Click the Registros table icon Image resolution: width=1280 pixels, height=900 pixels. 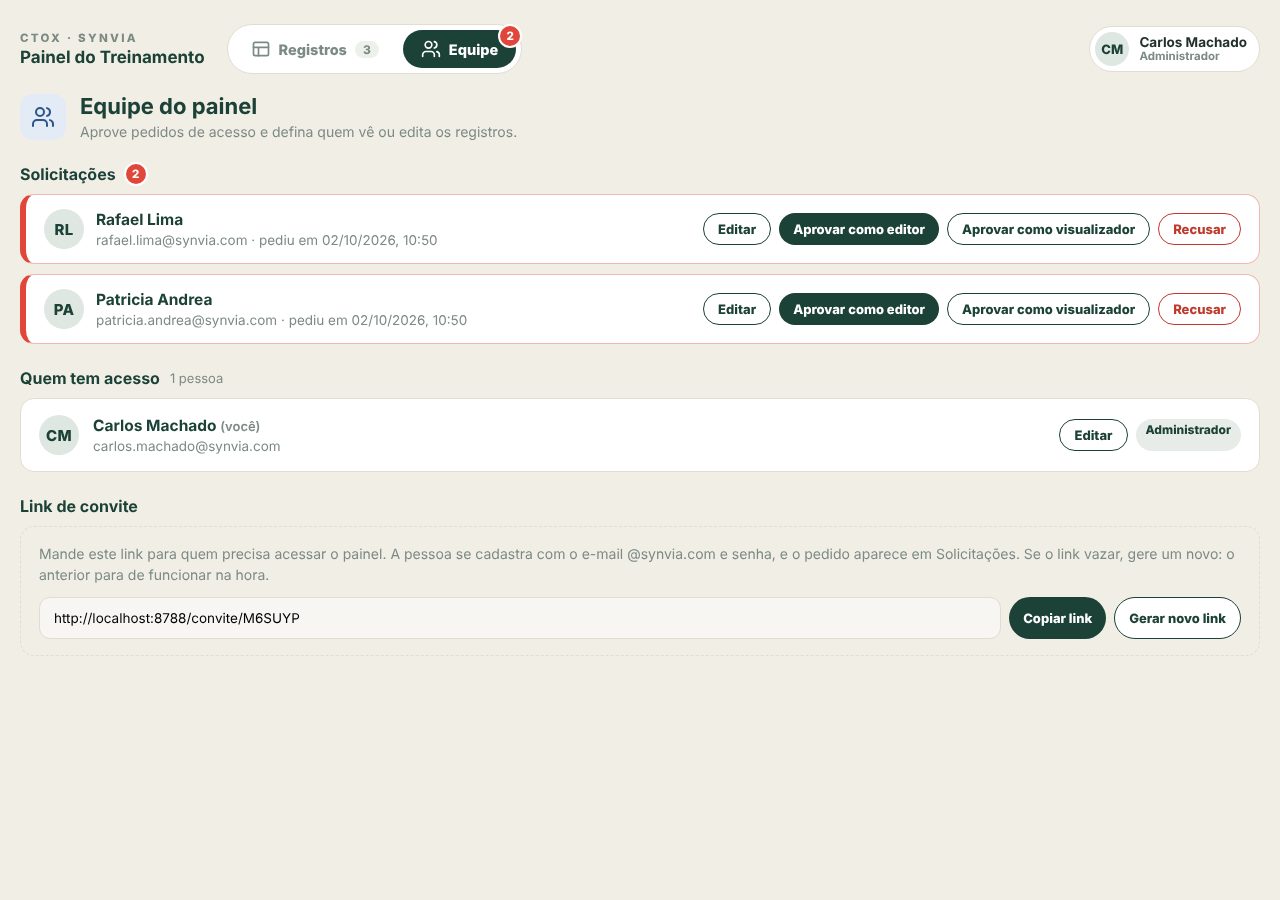(261, 49)
